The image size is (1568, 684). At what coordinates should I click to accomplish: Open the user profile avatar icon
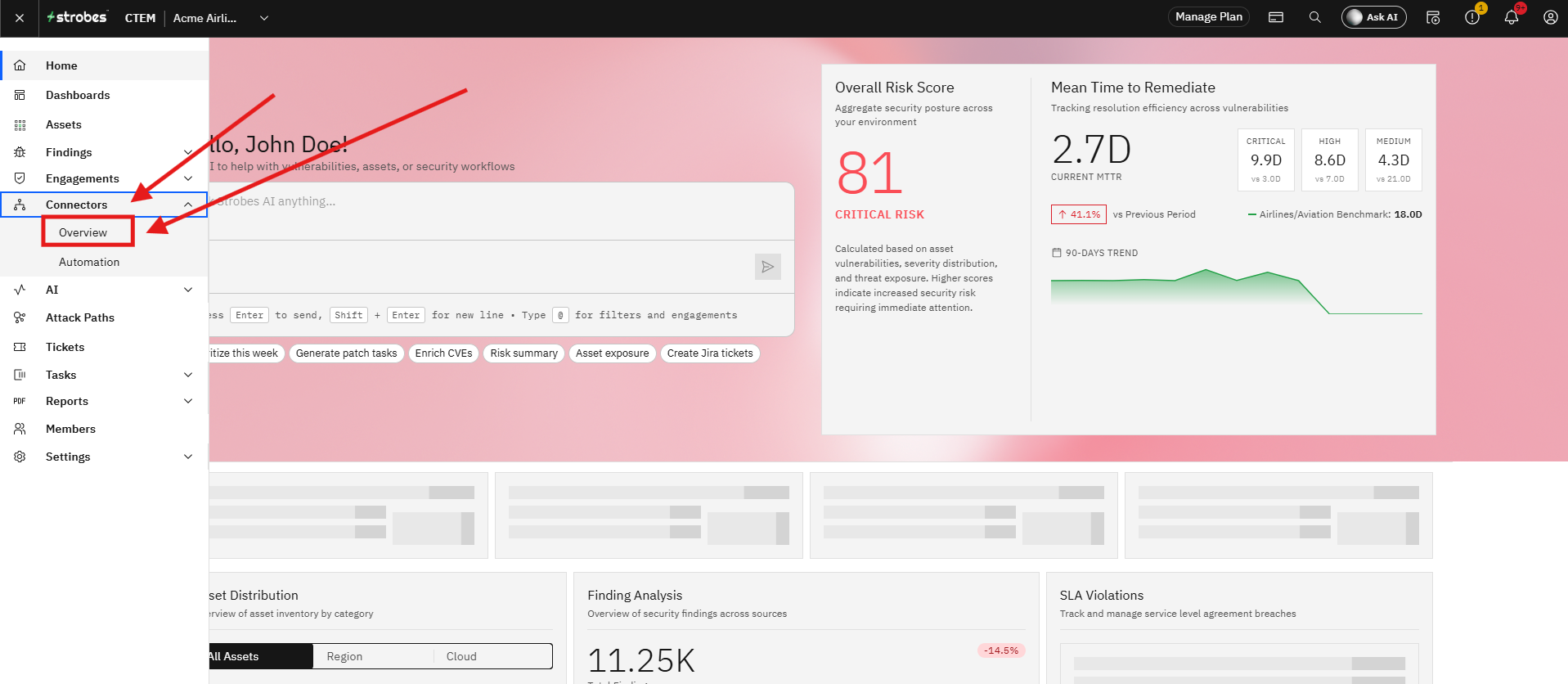pyautogui.click(x=1550, y=17)
